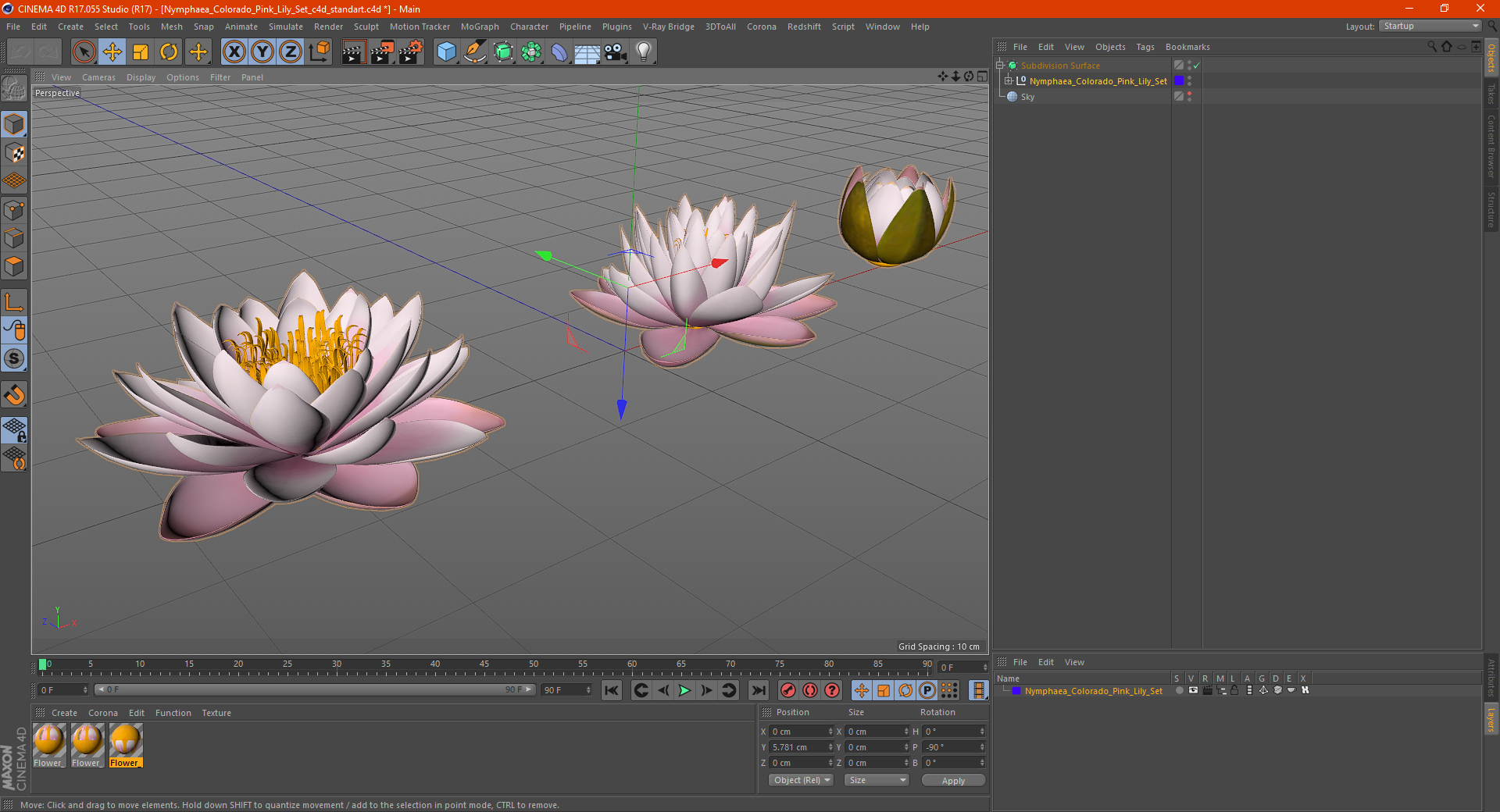Open the Render menu
The image size is (1500, 812).
(x=328, y=27)
